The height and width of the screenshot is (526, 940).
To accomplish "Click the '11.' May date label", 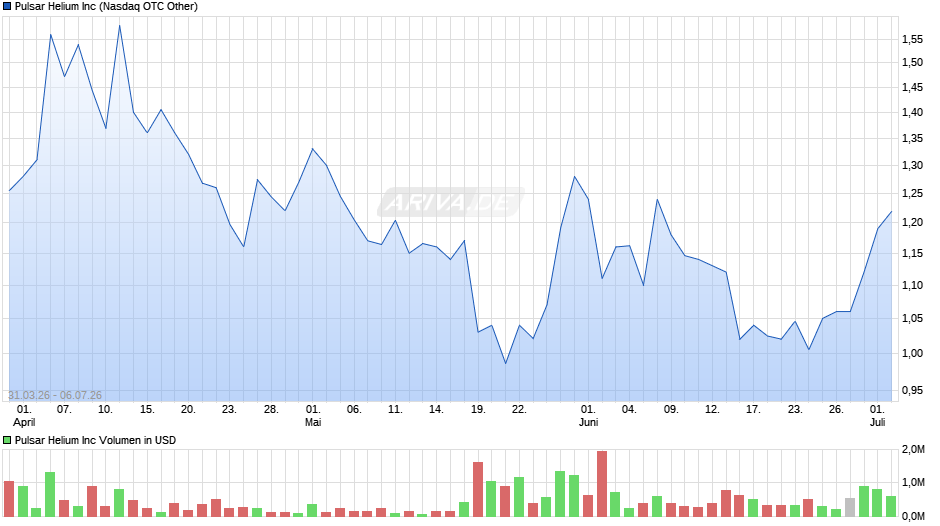I will (x=395, y=410).
